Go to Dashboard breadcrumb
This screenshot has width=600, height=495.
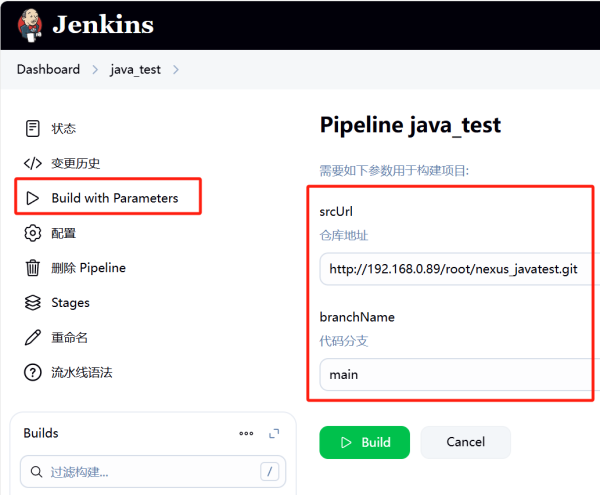coord(49,69)
